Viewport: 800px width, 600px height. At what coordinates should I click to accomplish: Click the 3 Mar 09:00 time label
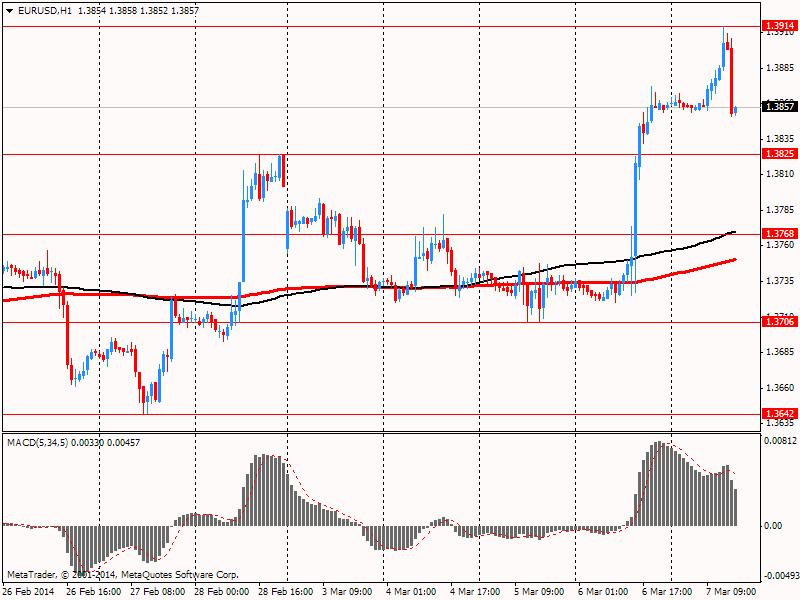(347, 592)
